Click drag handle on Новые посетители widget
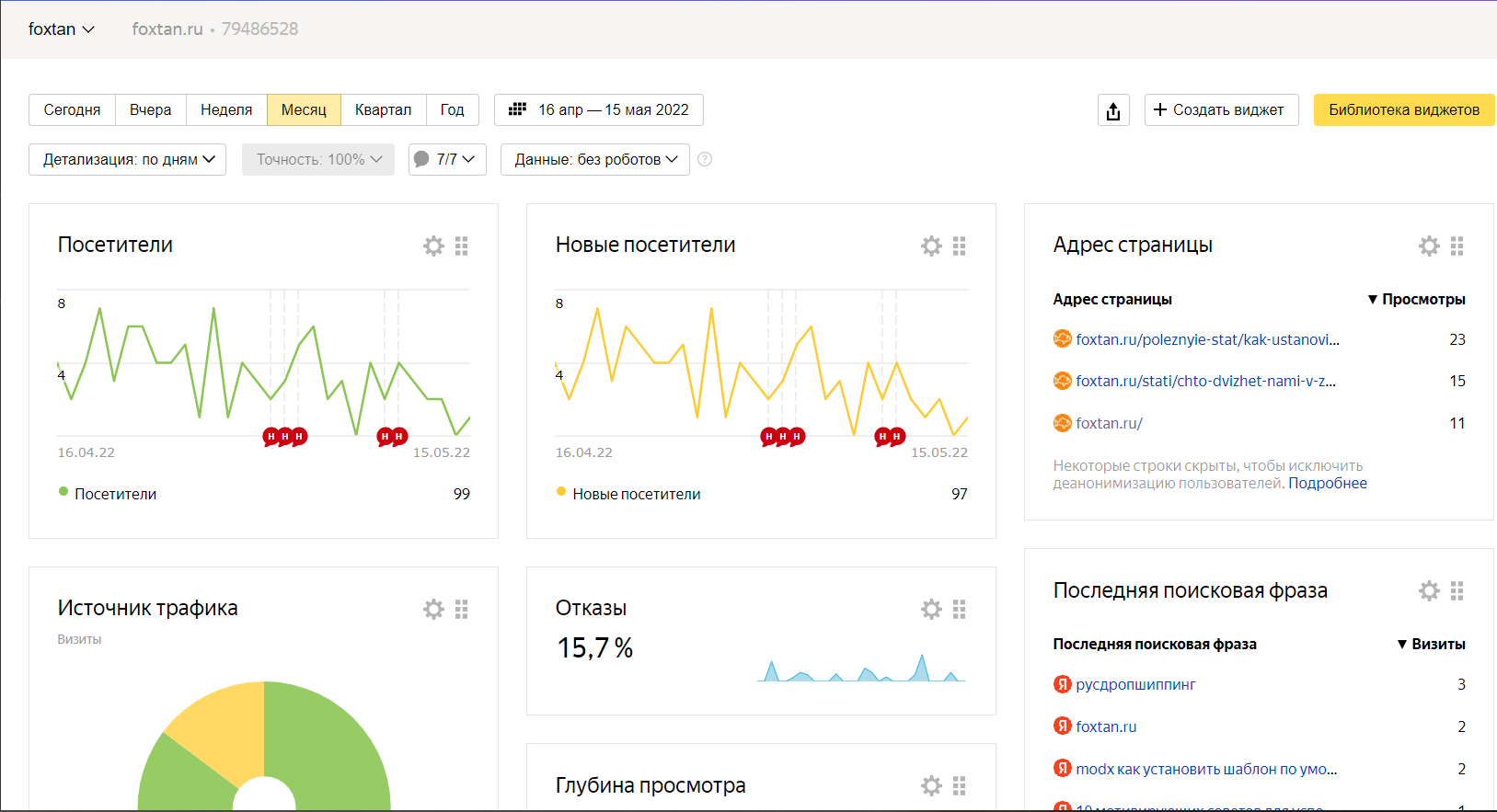The image size is (1497, 812). coord(960,246)
